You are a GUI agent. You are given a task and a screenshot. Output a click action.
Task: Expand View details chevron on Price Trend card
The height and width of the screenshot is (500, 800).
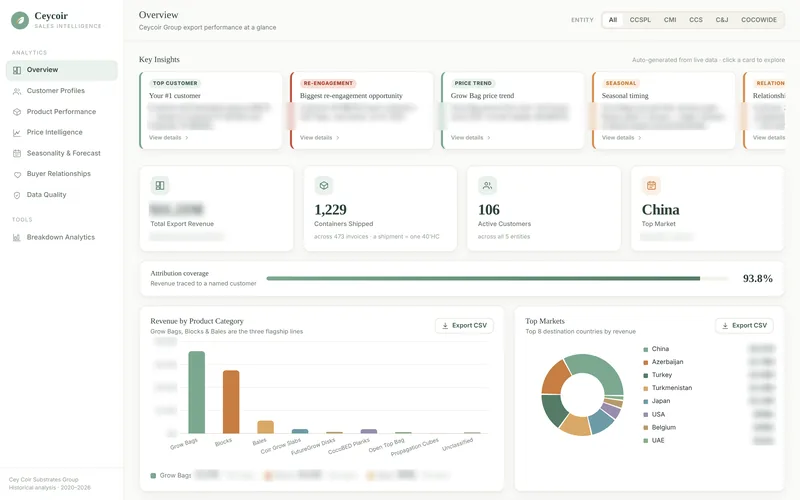[489, 138]
